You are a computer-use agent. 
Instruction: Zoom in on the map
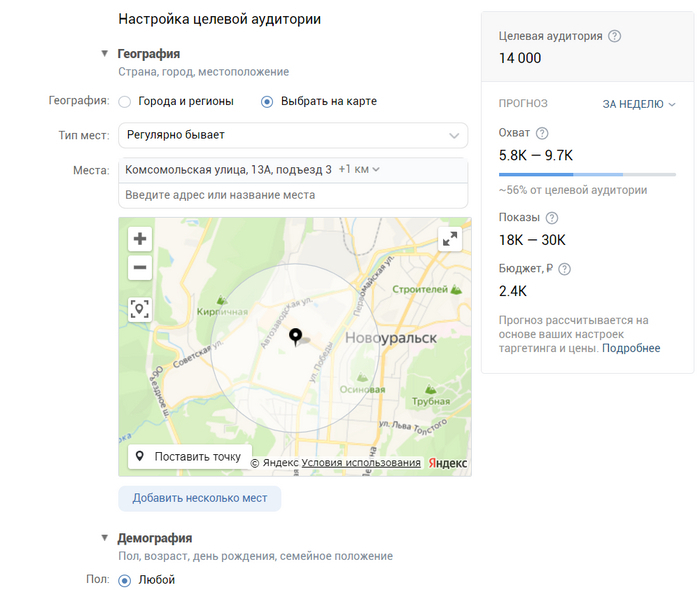pyautogui.click(x=140, y=239)
